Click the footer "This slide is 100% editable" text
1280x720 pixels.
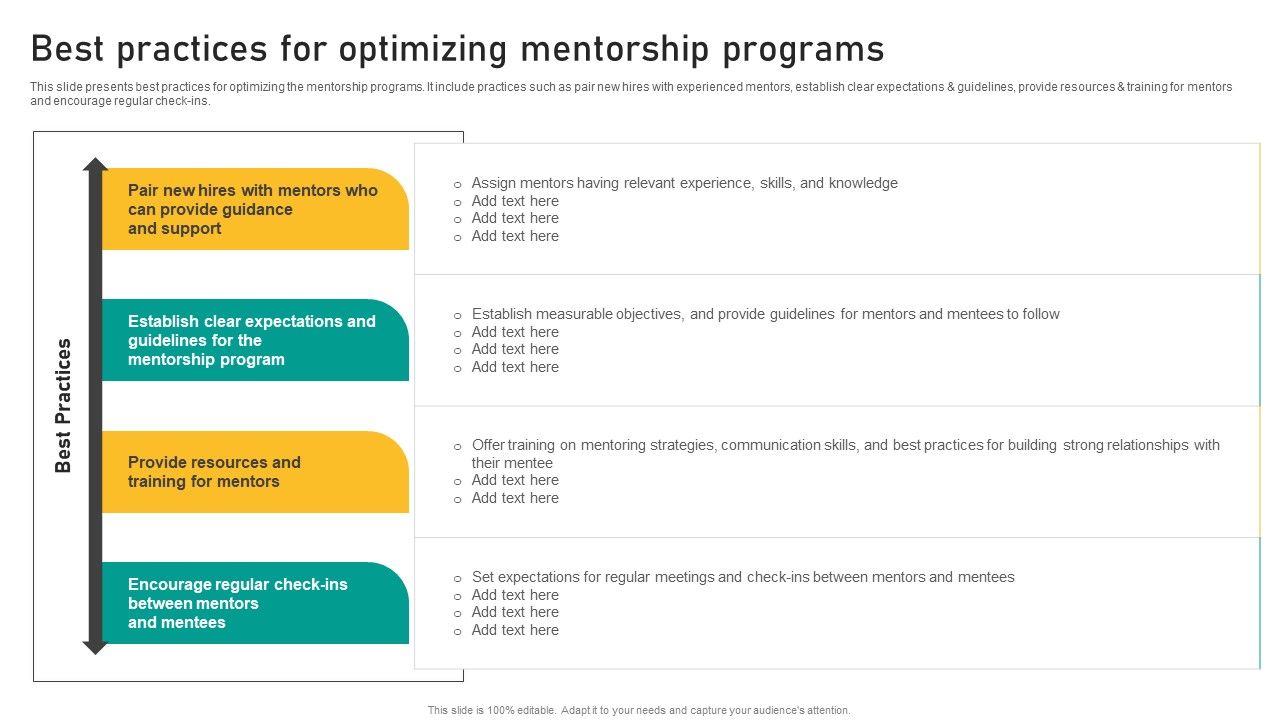click(639, 710)
